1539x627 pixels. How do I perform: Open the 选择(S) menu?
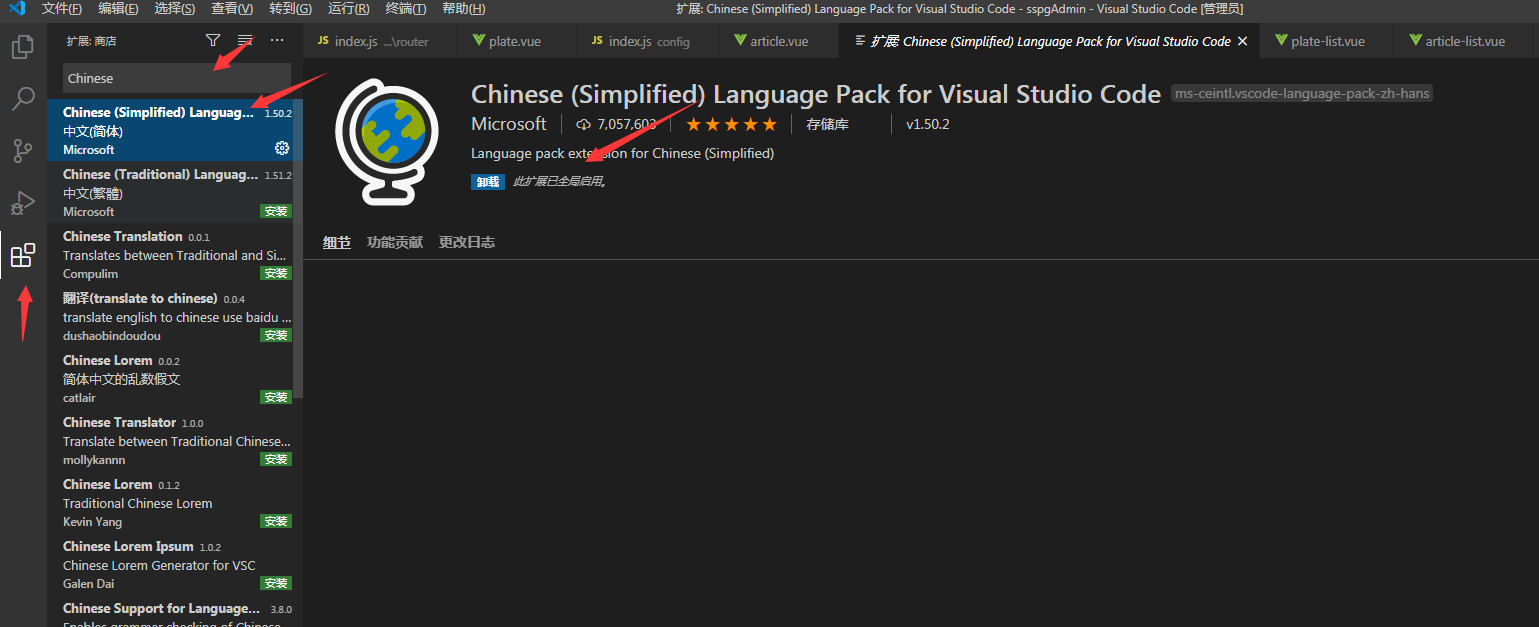176,9
